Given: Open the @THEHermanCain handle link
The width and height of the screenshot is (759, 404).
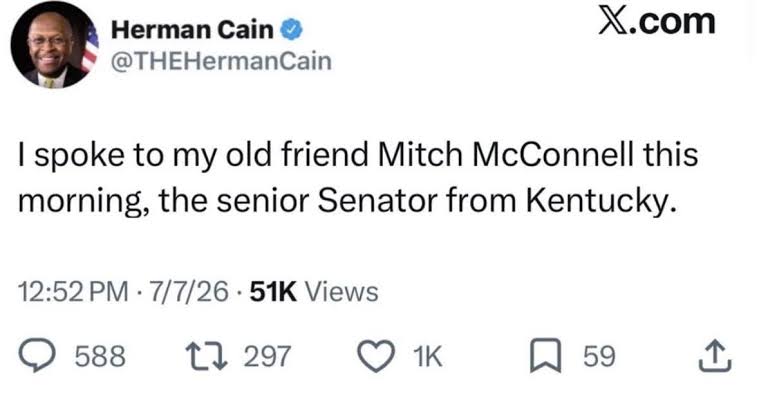Looking at the screenshot, I should tap(221, 61).
